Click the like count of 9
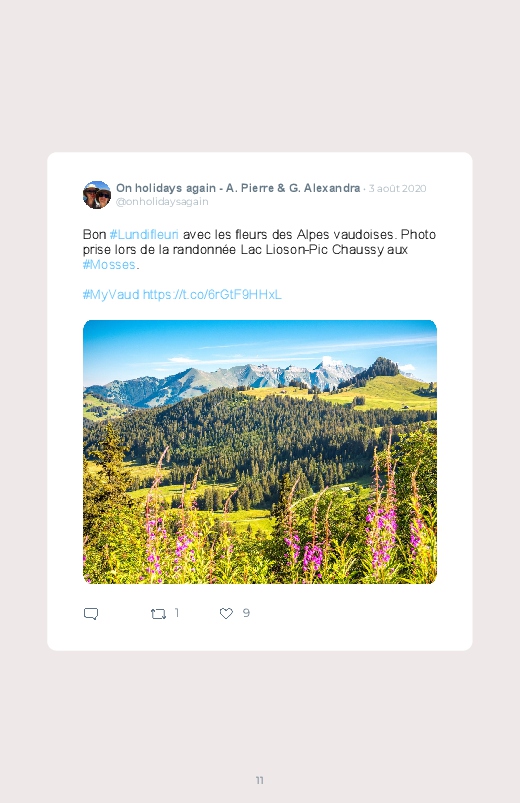Image resolution: width=520 pixels, height=803 pixels. tap(246, 613)
